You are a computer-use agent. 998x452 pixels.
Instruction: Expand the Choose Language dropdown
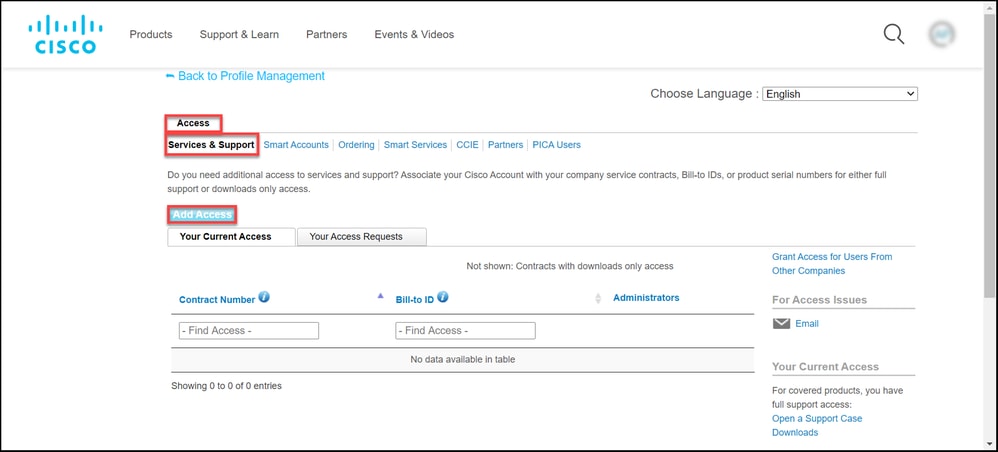pyautogui.click(x=840, y=94)
